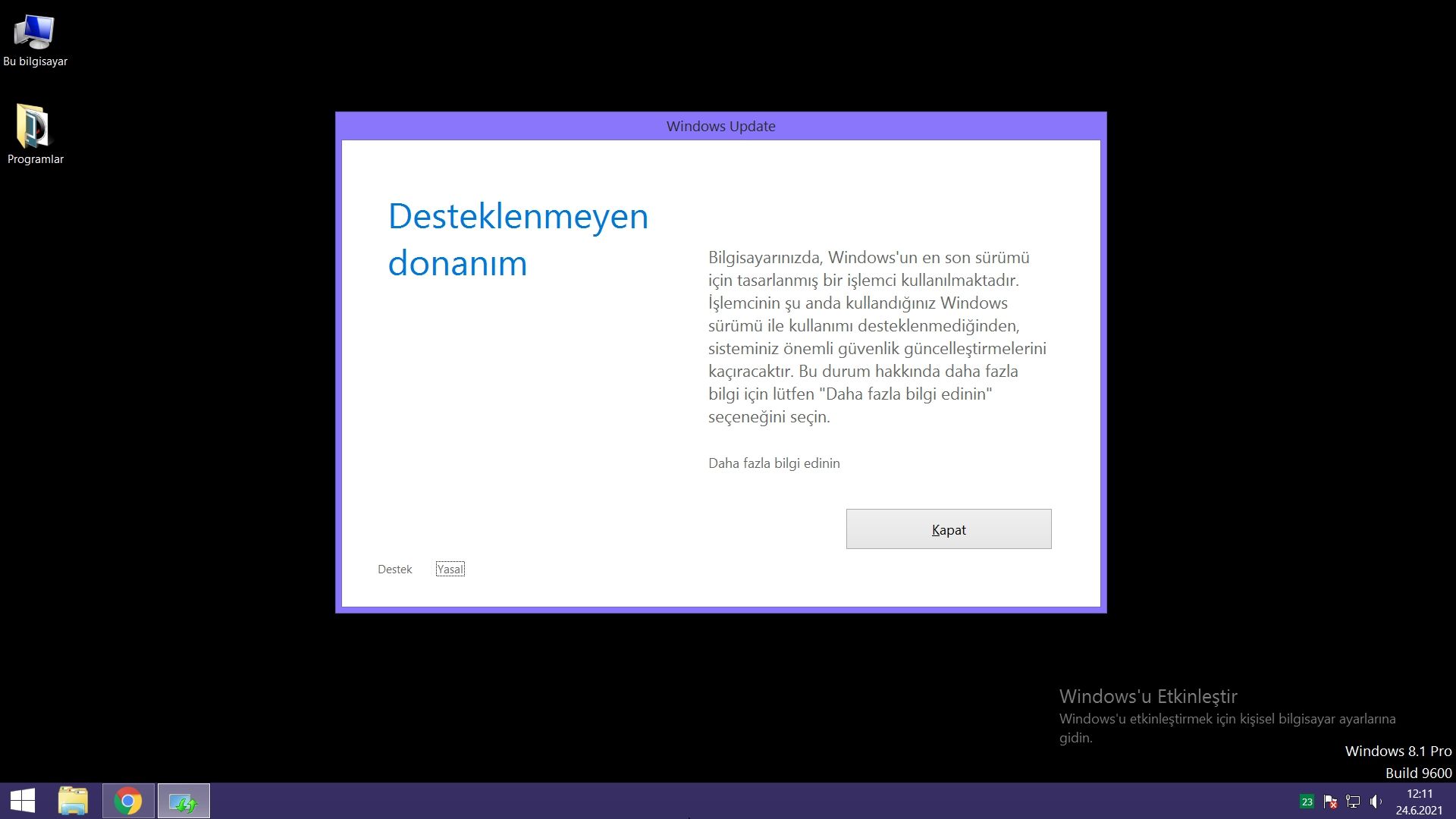Launch File Explorer from the taskbar
The image size is (1456, 819).
[74, 801]
